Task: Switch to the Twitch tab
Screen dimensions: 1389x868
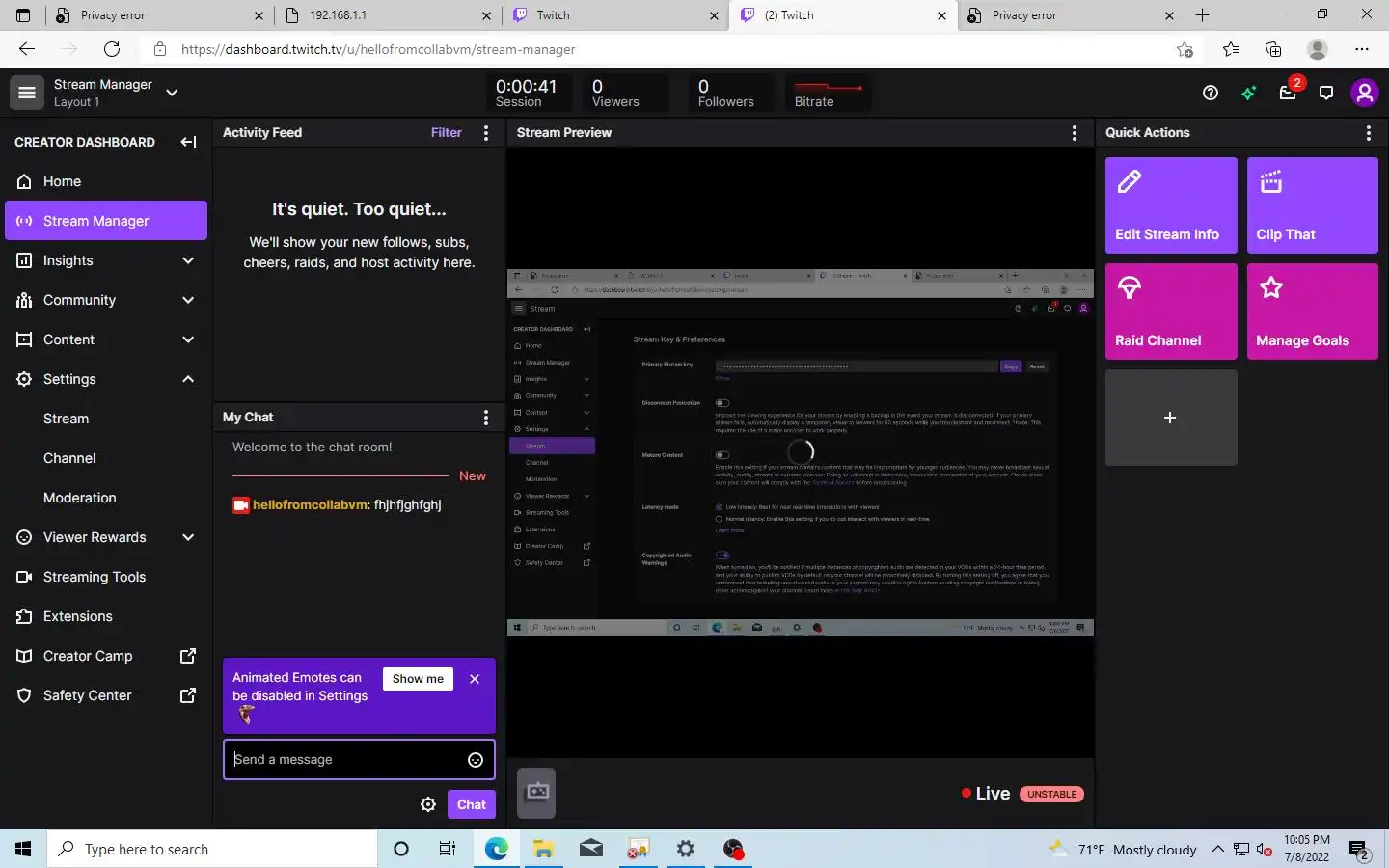Action: (615, 15)
